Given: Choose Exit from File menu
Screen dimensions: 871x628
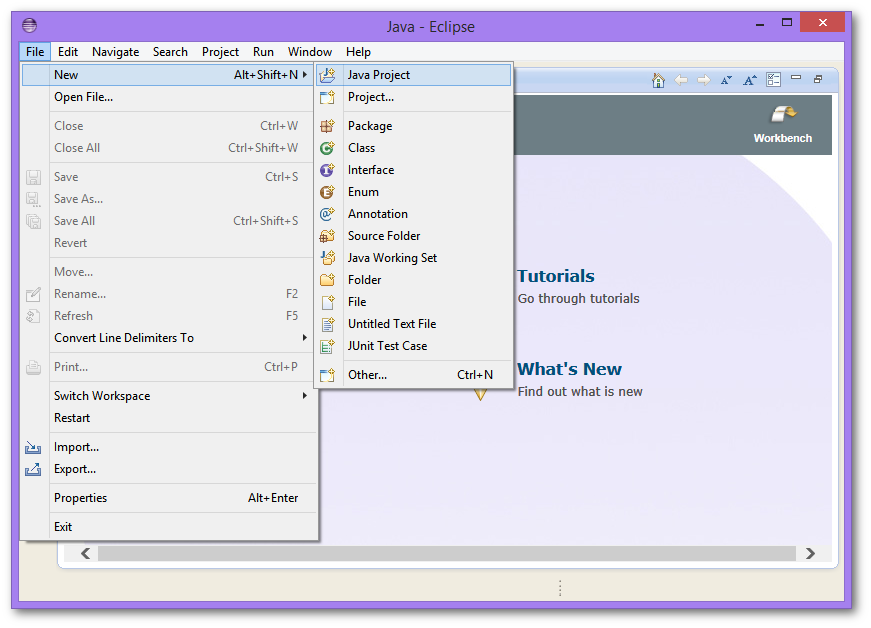Looking at the screenshot, I should (x=168, y=527).
